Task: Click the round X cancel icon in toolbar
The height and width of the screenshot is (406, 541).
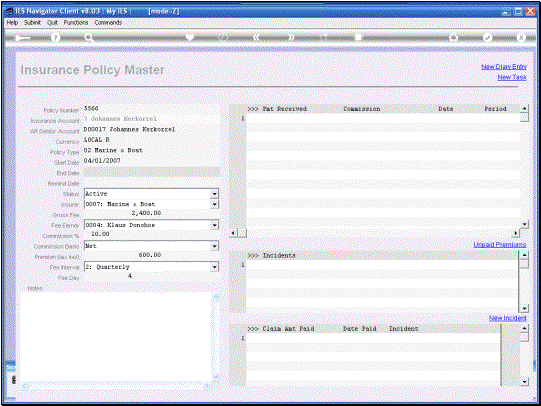Action: click(x=521, y=37)
